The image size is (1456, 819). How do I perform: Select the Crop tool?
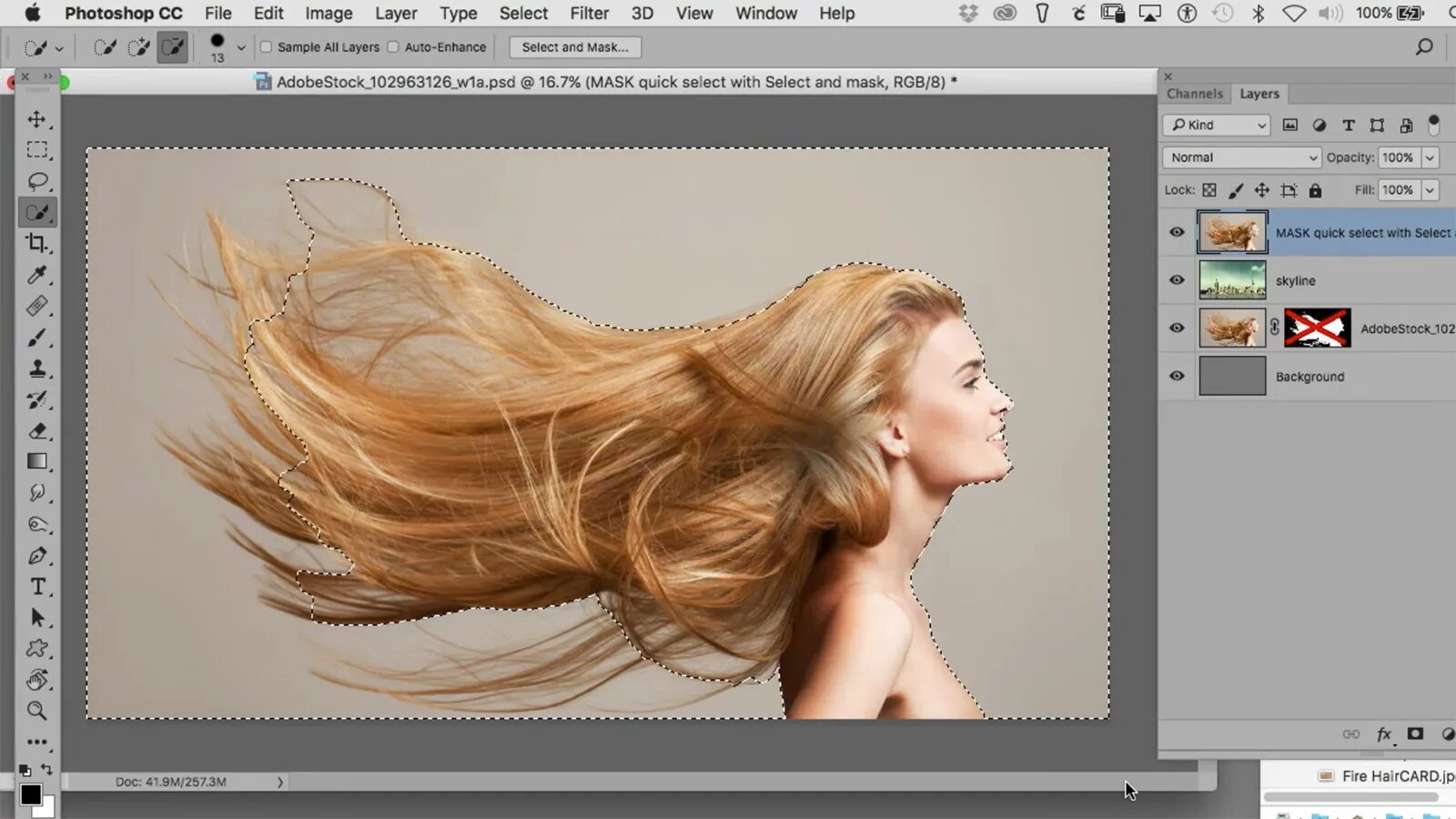click(x=37, y=243)
